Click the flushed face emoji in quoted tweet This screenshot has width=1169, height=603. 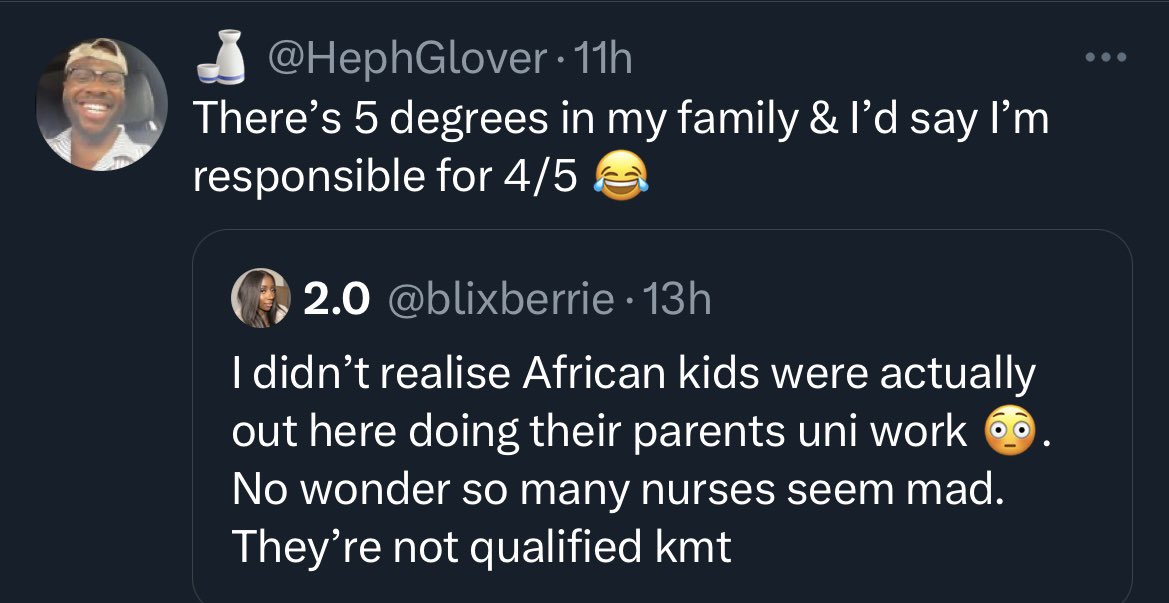click(1007, 431)
